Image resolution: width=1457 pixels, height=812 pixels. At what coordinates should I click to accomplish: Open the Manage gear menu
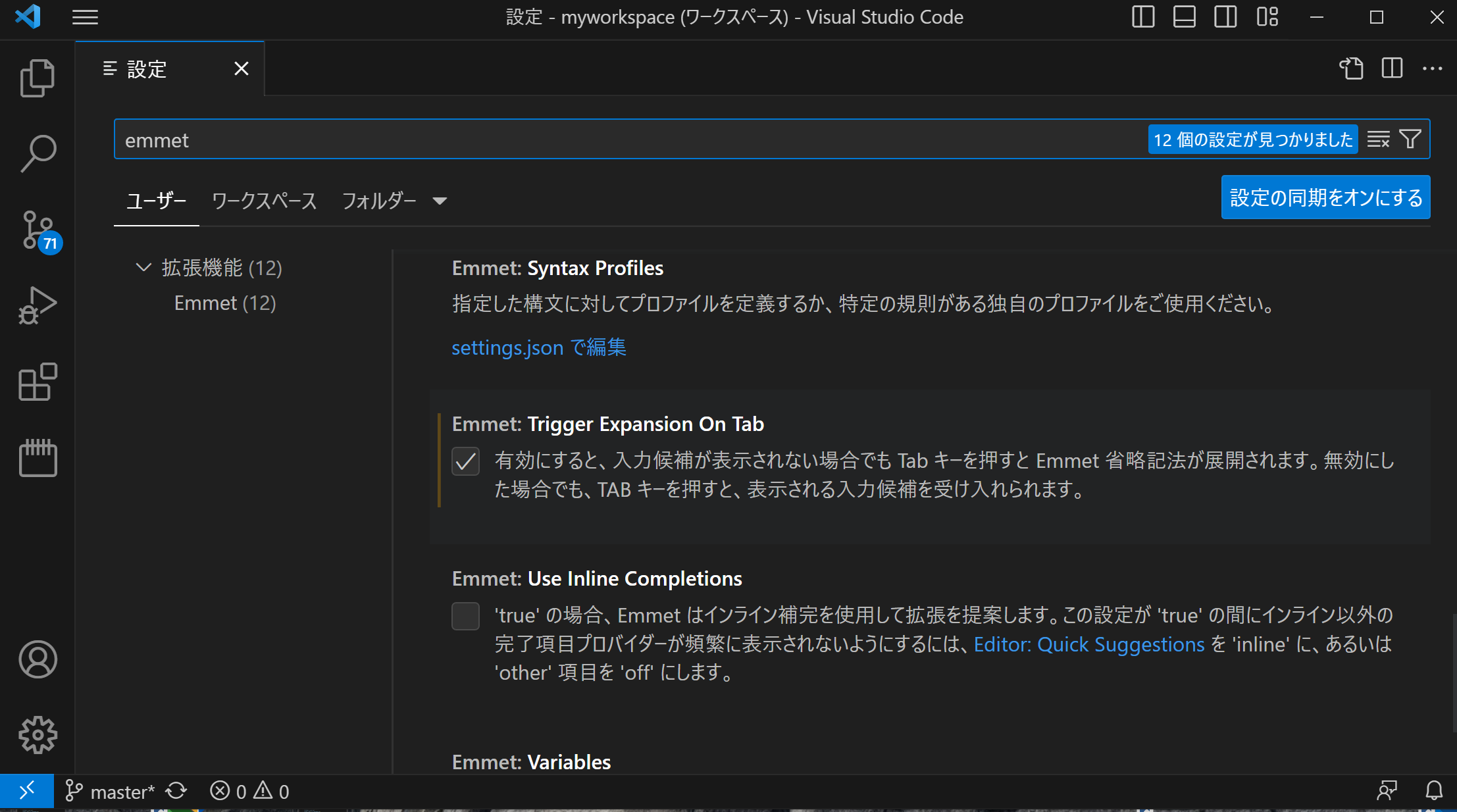click(x=38, y=735)
